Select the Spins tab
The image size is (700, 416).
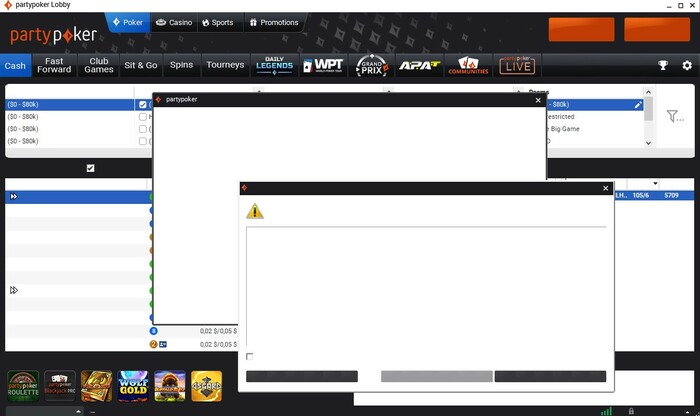(x=181, y=66)
